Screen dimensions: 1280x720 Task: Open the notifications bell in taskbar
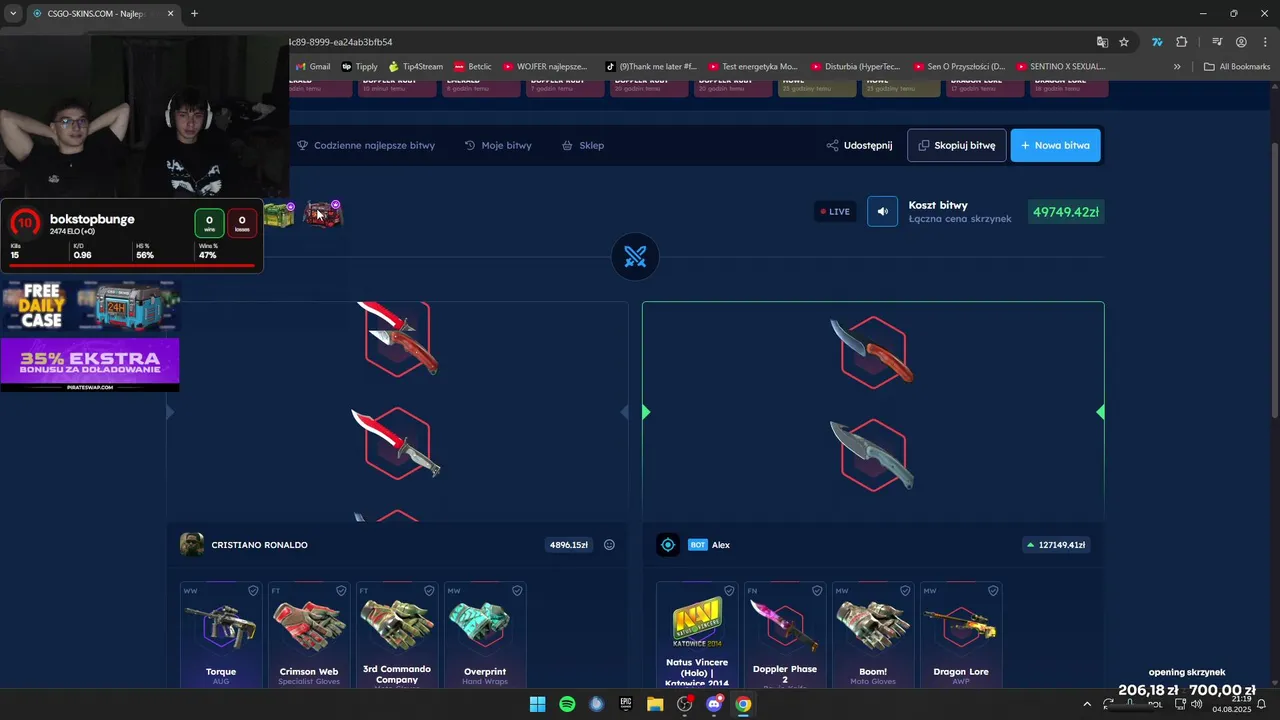tap(1259, 704)
